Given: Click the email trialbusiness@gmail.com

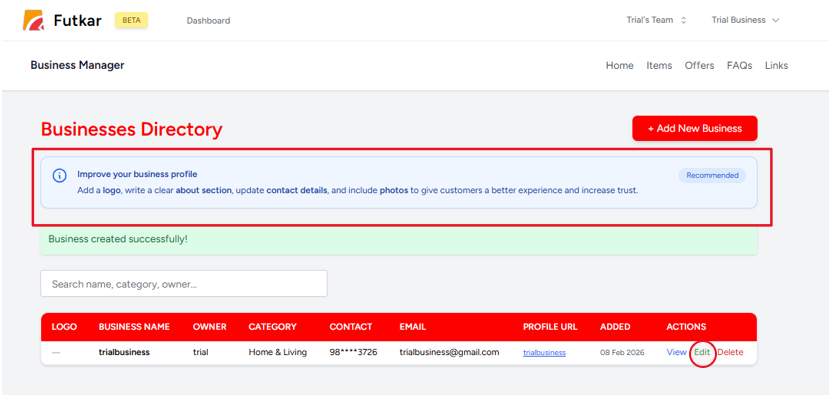Looking at the screenshot, I should coord(449,352).
